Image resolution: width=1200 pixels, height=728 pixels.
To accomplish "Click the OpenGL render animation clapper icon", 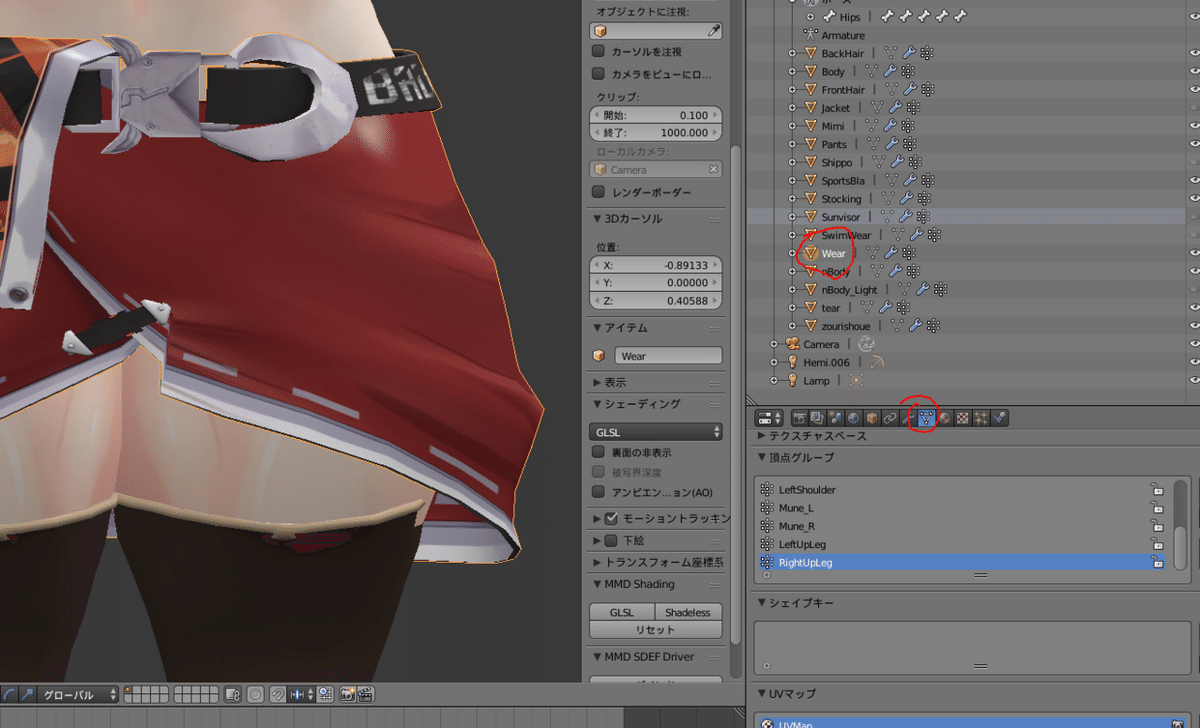I will pyautogui.click(x=365, y=694).
